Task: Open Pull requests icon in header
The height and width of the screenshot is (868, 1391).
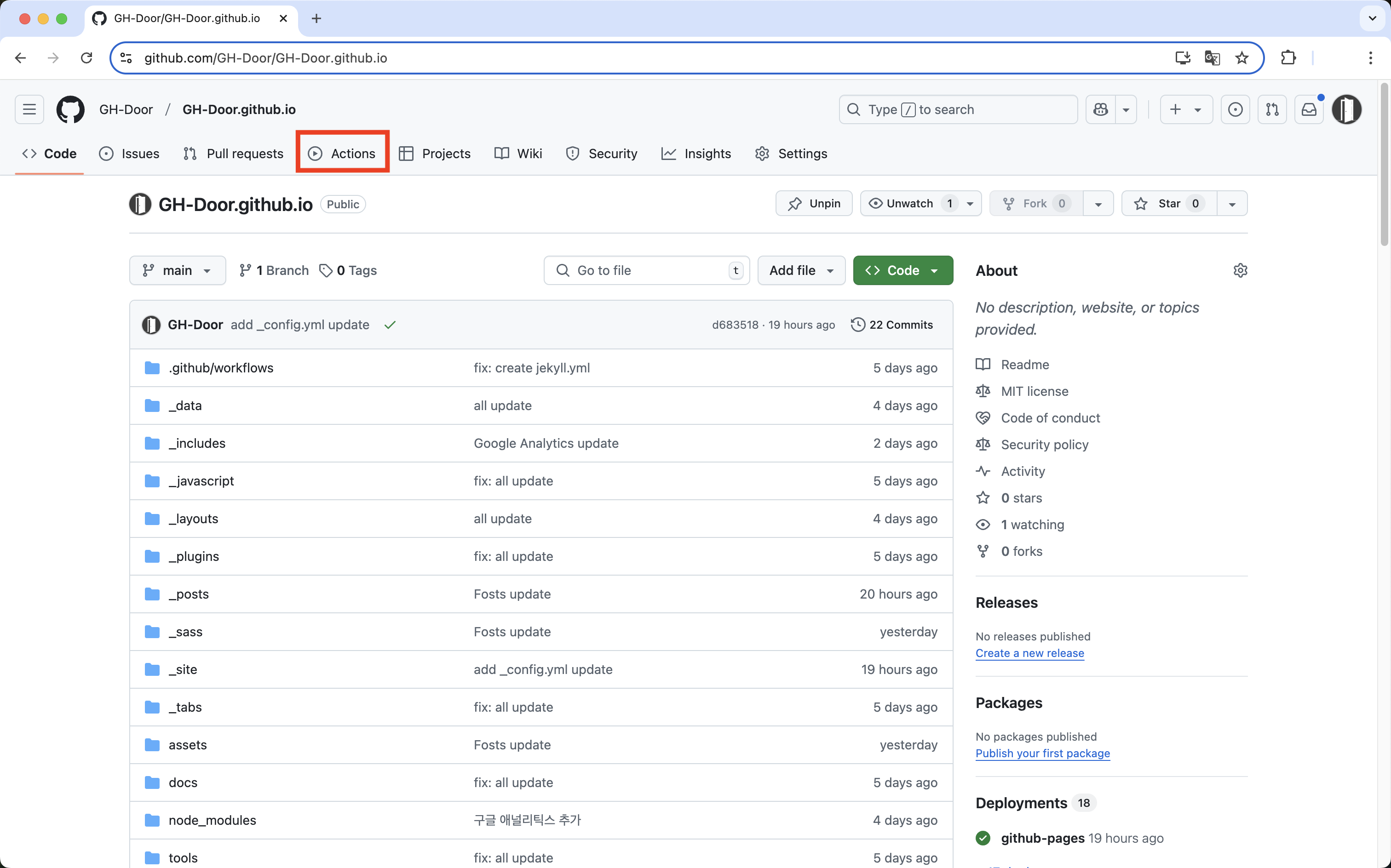Action: (1272, 109)
